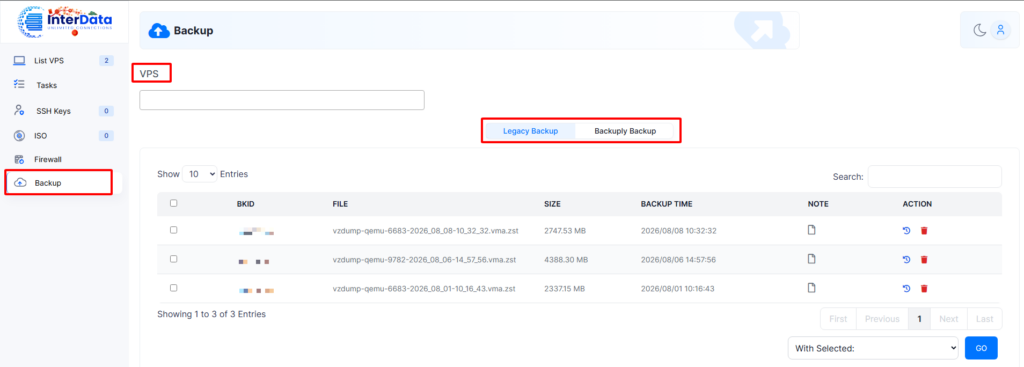The image size is (1024, 367).
Task: Sort by the FILE column header
Action: [x=340, y=204]
